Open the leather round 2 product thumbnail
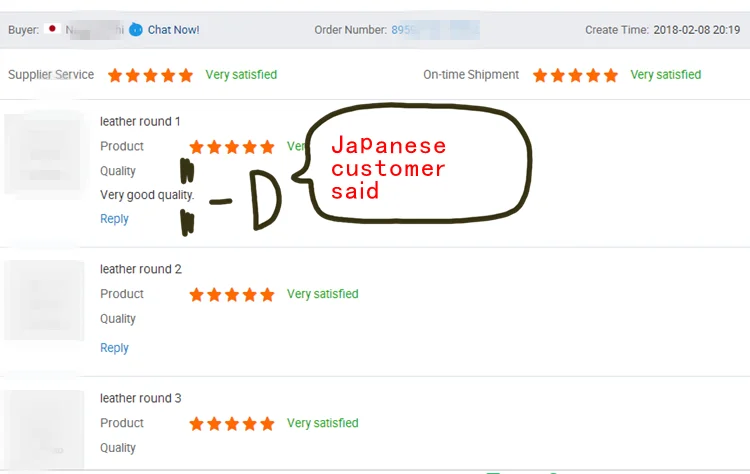Screen dimensions: 750x474 44,300
